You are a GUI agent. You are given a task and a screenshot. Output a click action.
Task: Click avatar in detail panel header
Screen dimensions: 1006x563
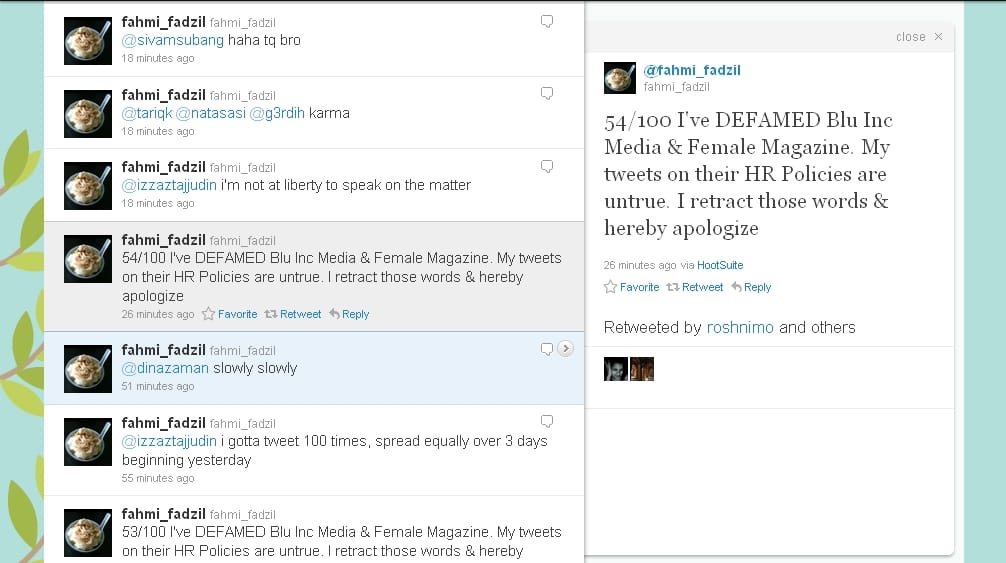click(620, 78)
